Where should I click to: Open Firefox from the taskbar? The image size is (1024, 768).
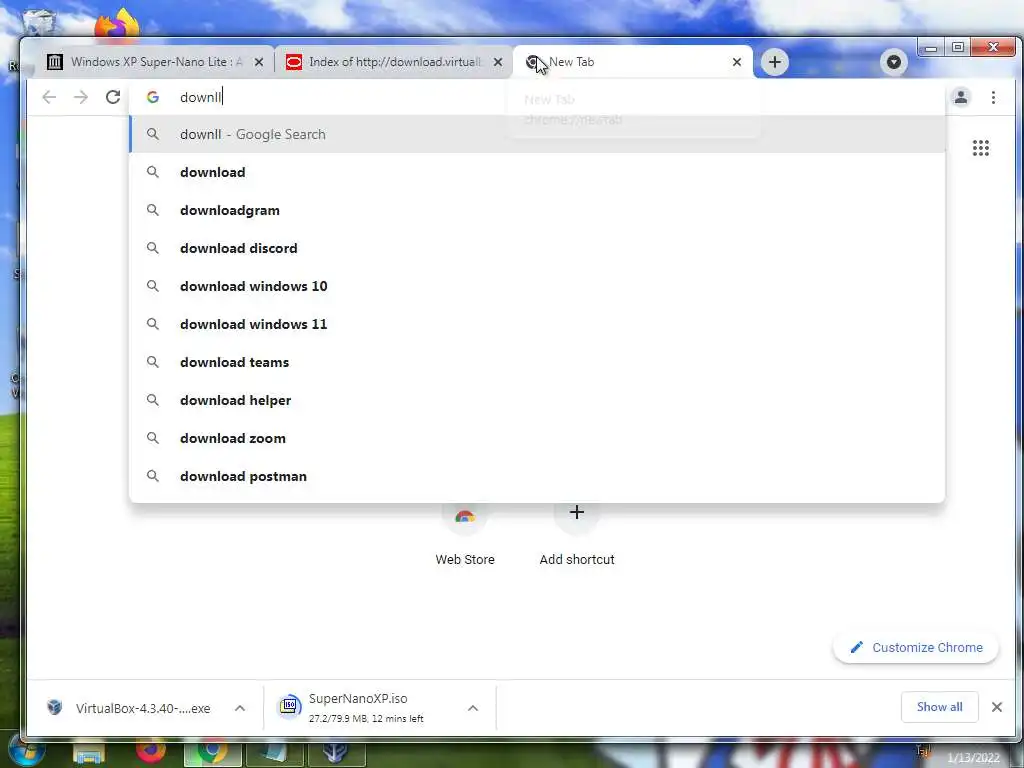(151, 751)
